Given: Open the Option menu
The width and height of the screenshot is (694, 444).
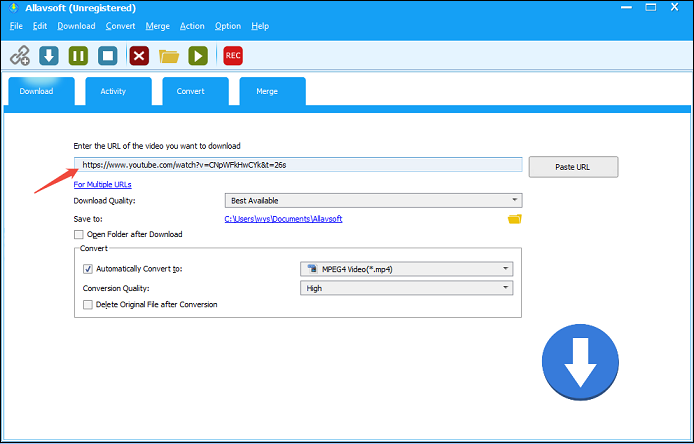Looking at the screenshot, I should [x=227, y=26].
